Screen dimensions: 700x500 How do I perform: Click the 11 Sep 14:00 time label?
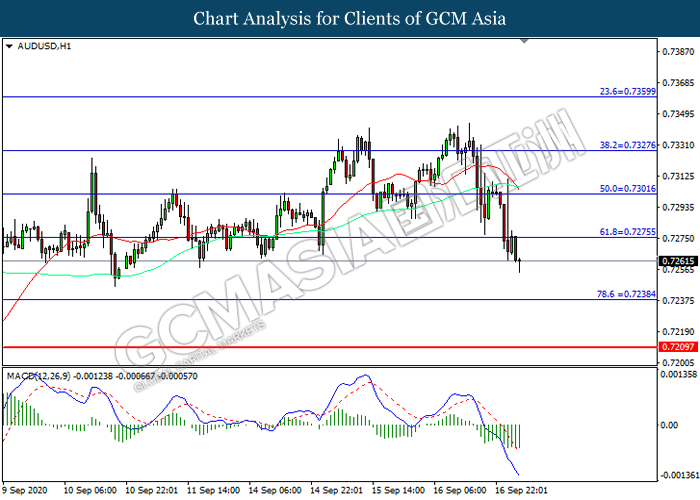click(x=213, y=490)
